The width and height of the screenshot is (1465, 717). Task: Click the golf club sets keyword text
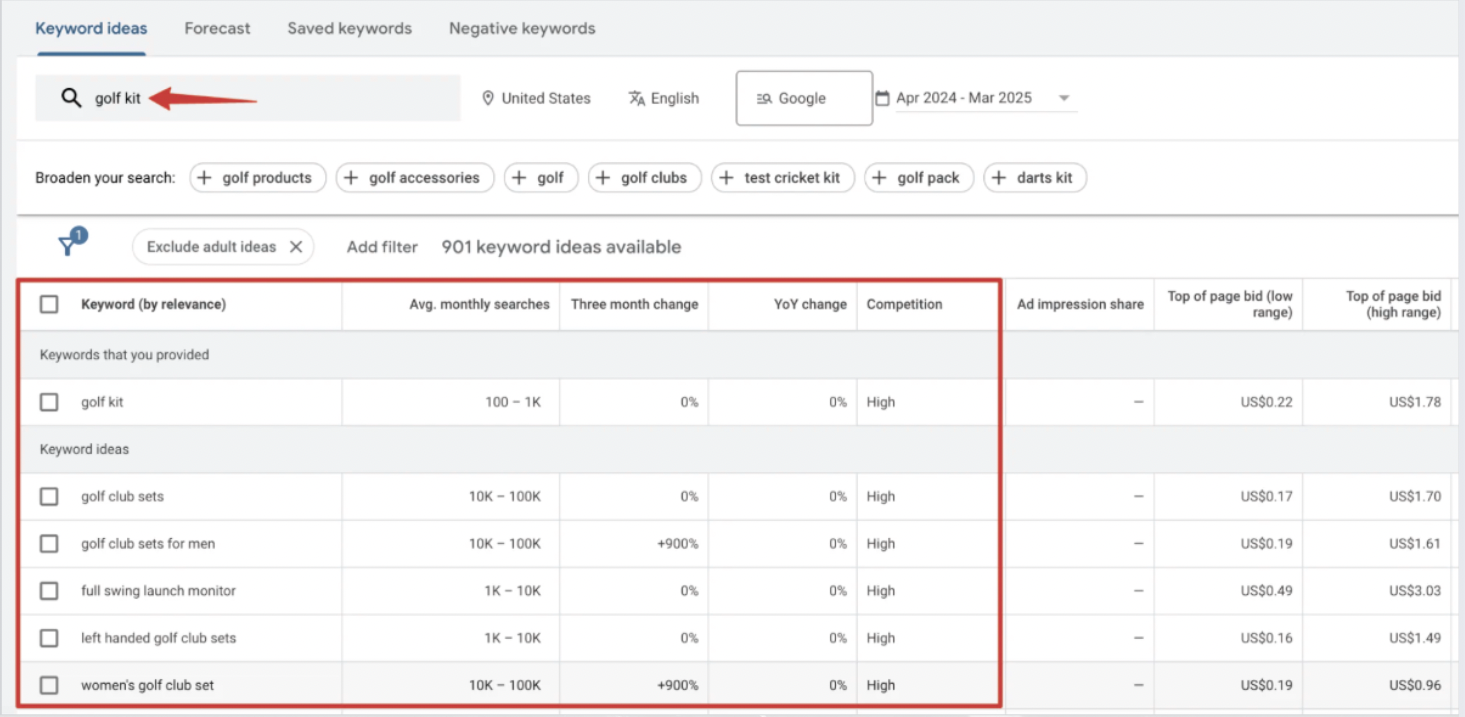122,496
